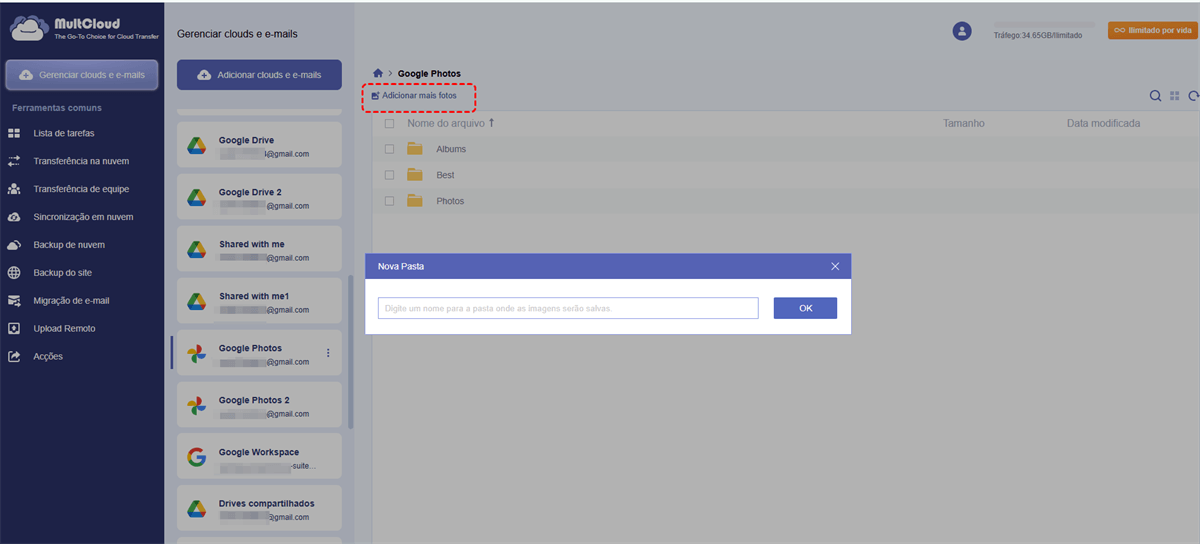
Task: Open Google Photos three-dot options menu
Action: tap(328, 353)
